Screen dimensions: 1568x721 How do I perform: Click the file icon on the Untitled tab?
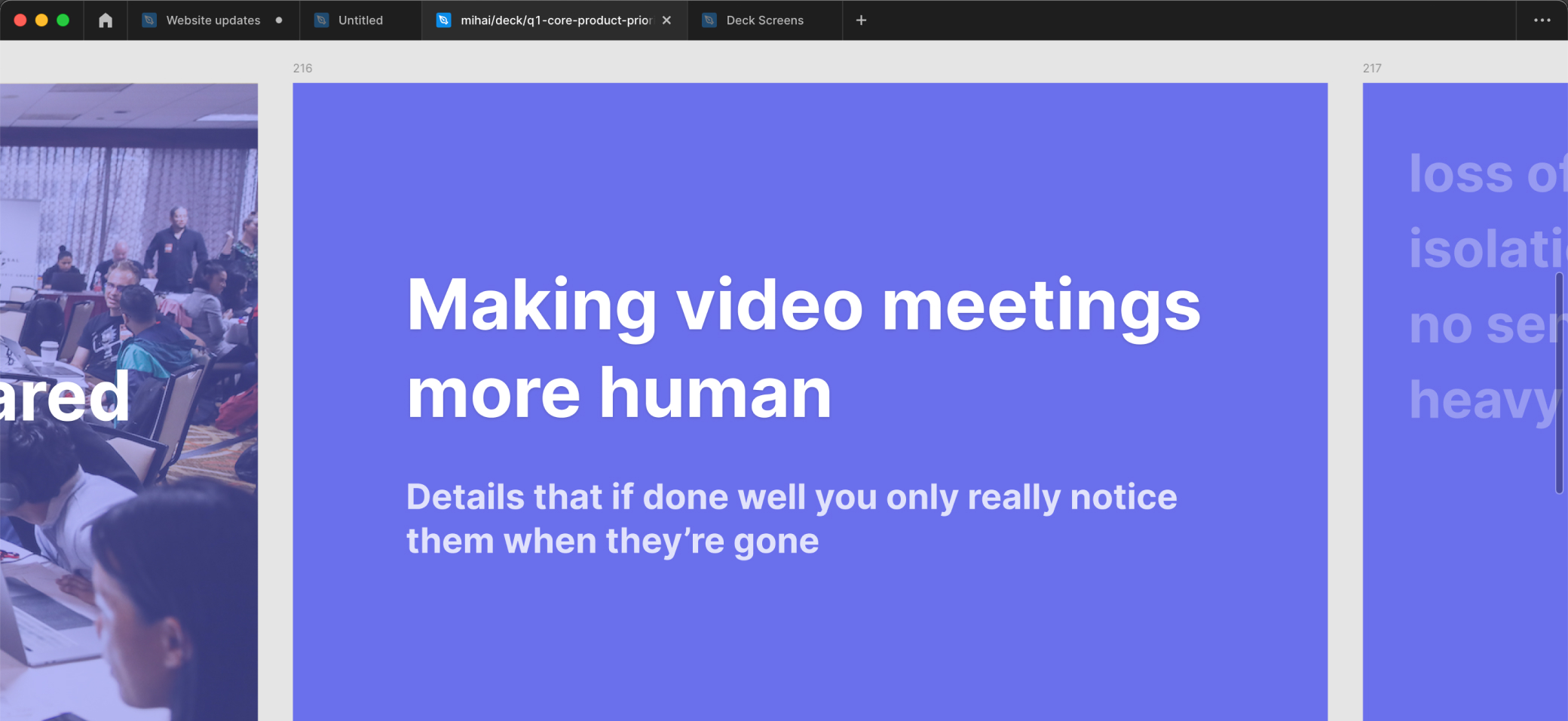tap(321, 20)
